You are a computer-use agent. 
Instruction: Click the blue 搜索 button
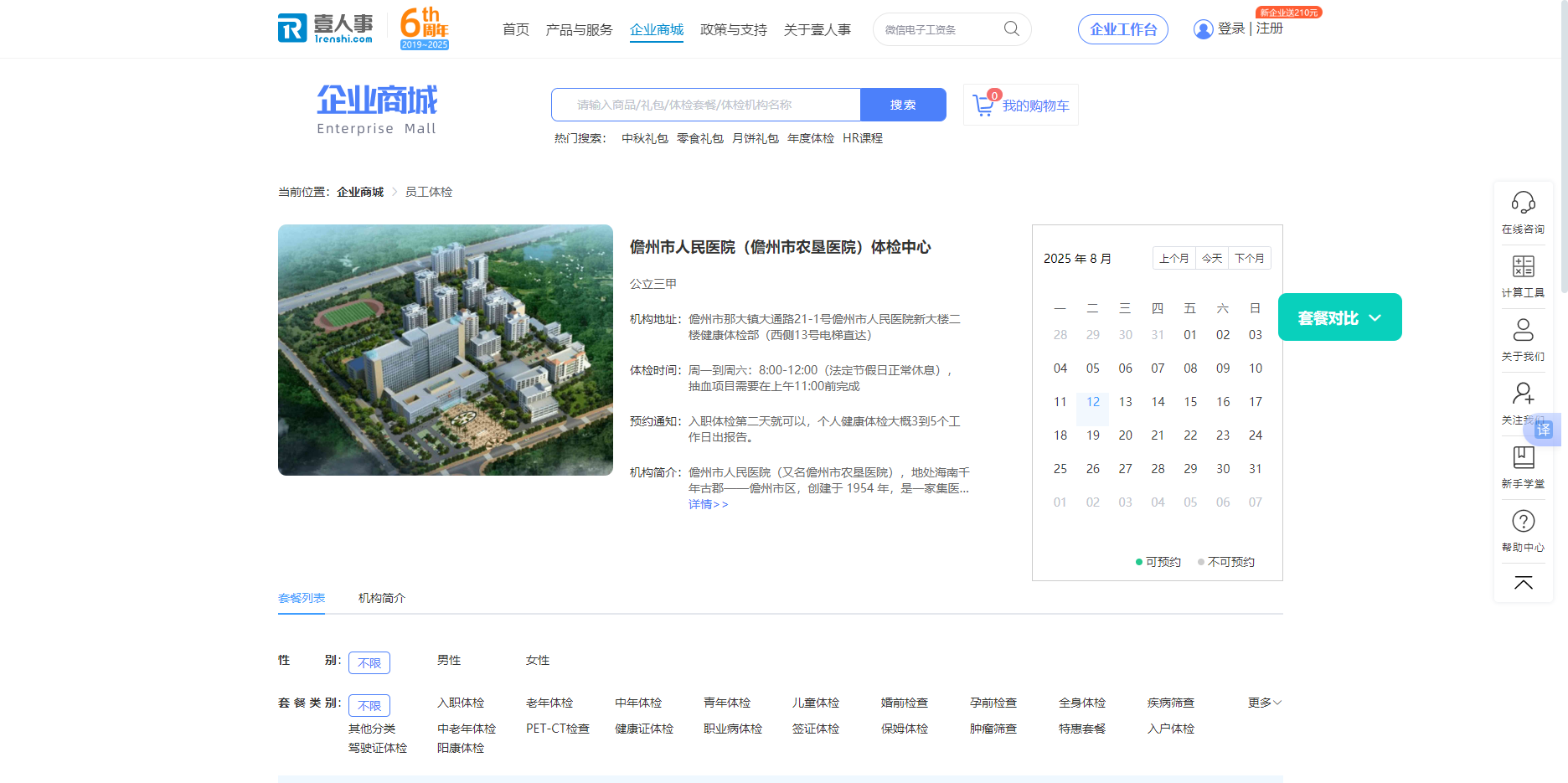[x=903, y=105]
